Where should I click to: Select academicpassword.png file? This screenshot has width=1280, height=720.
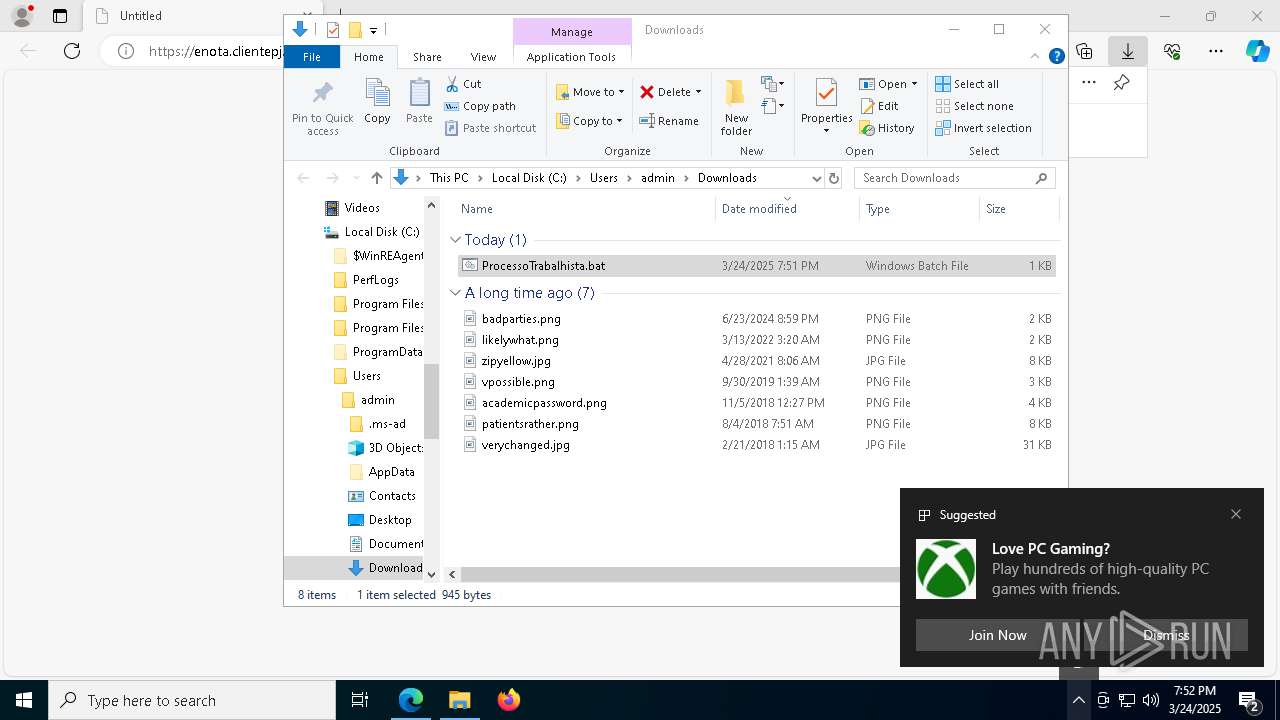[x=757, y=403]
